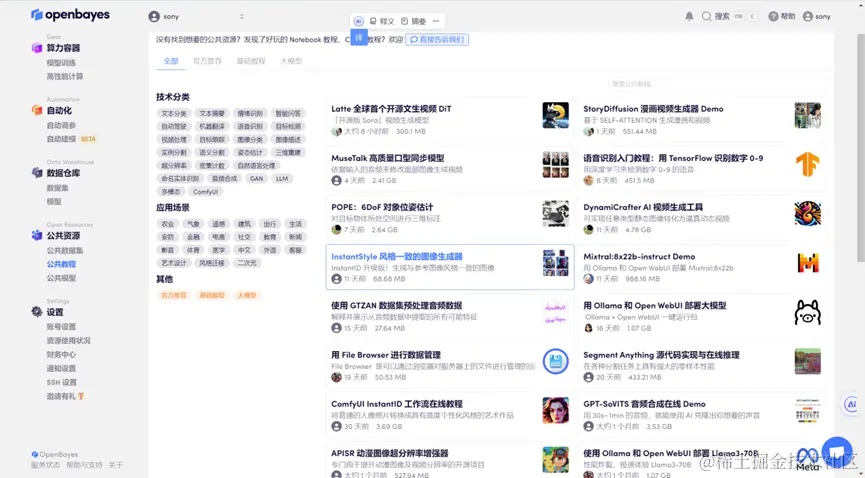Viewport: 865px width, 478px height.
Task: Click the Mixtral logo thumbnail
Action: (x=808, y=263)
